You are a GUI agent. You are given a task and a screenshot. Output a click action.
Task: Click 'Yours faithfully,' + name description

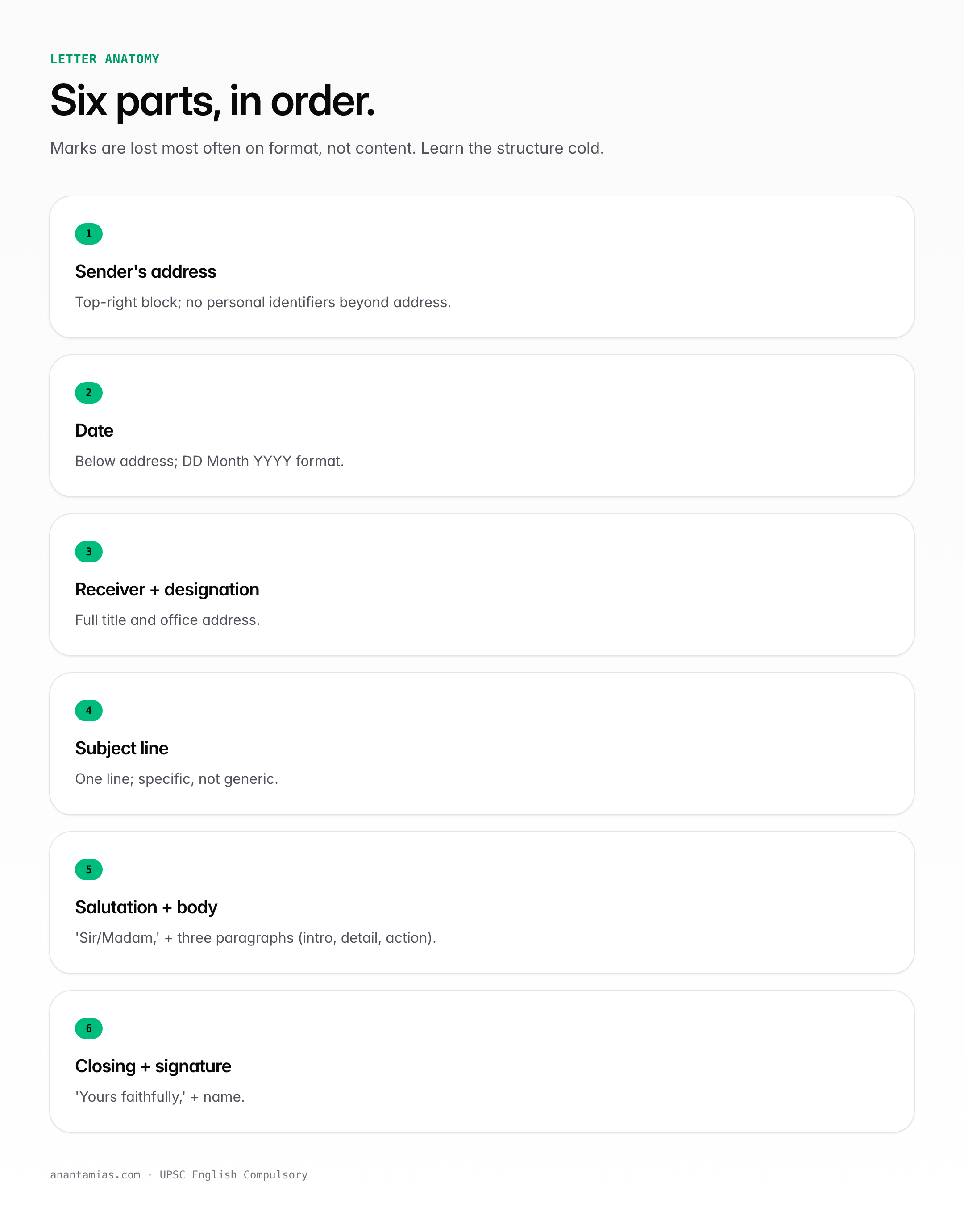(160, 1097)
